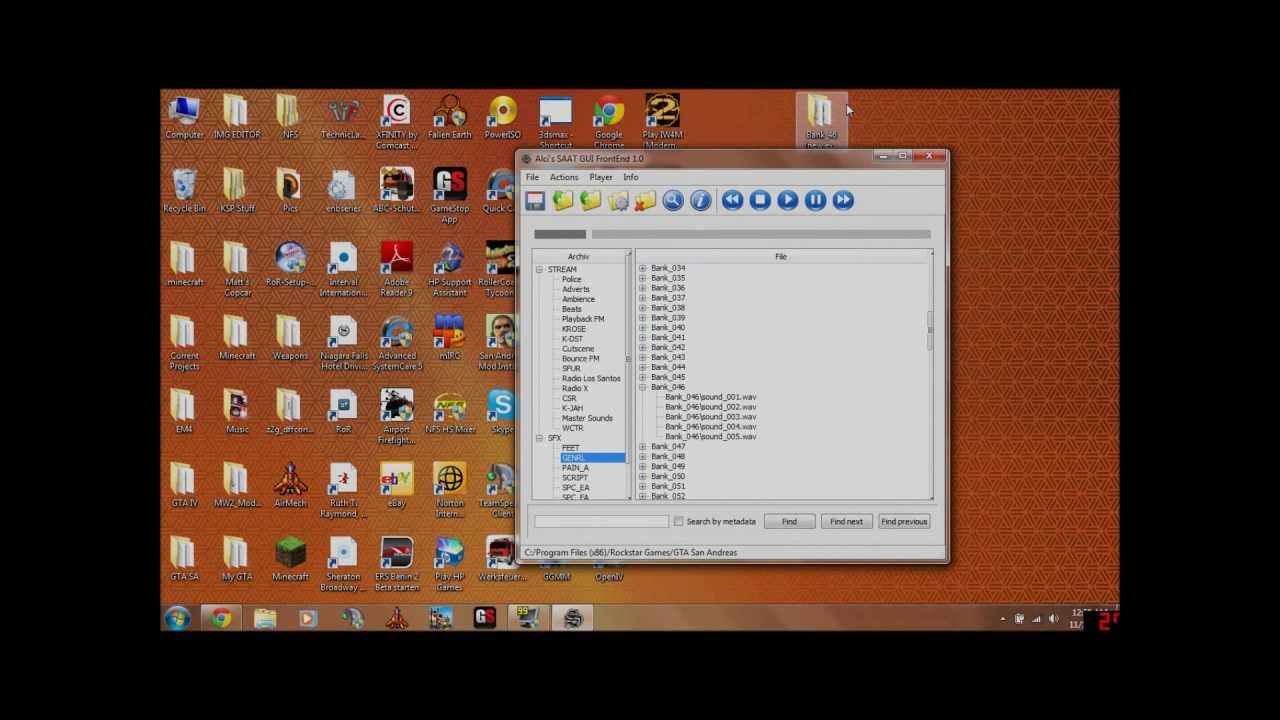The image size is (1280, 720).
Task: Click the Find button
Action: click(789, 521)
